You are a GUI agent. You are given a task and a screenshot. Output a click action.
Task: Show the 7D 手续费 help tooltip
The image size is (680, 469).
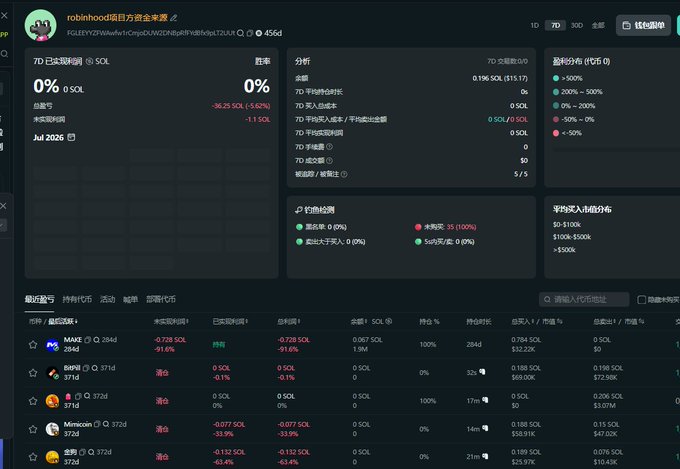(x=330, y=147)
